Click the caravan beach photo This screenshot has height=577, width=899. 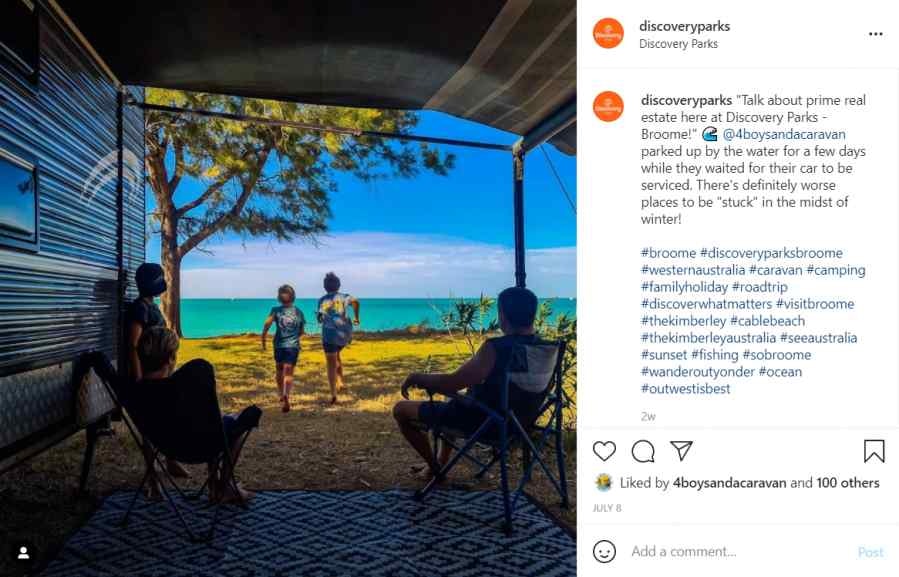pos(288,288)
